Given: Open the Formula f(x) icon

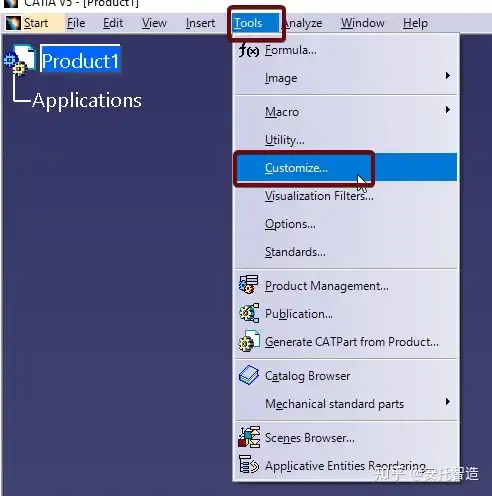Looking at the screenshot, I should (x=249, y=50).
